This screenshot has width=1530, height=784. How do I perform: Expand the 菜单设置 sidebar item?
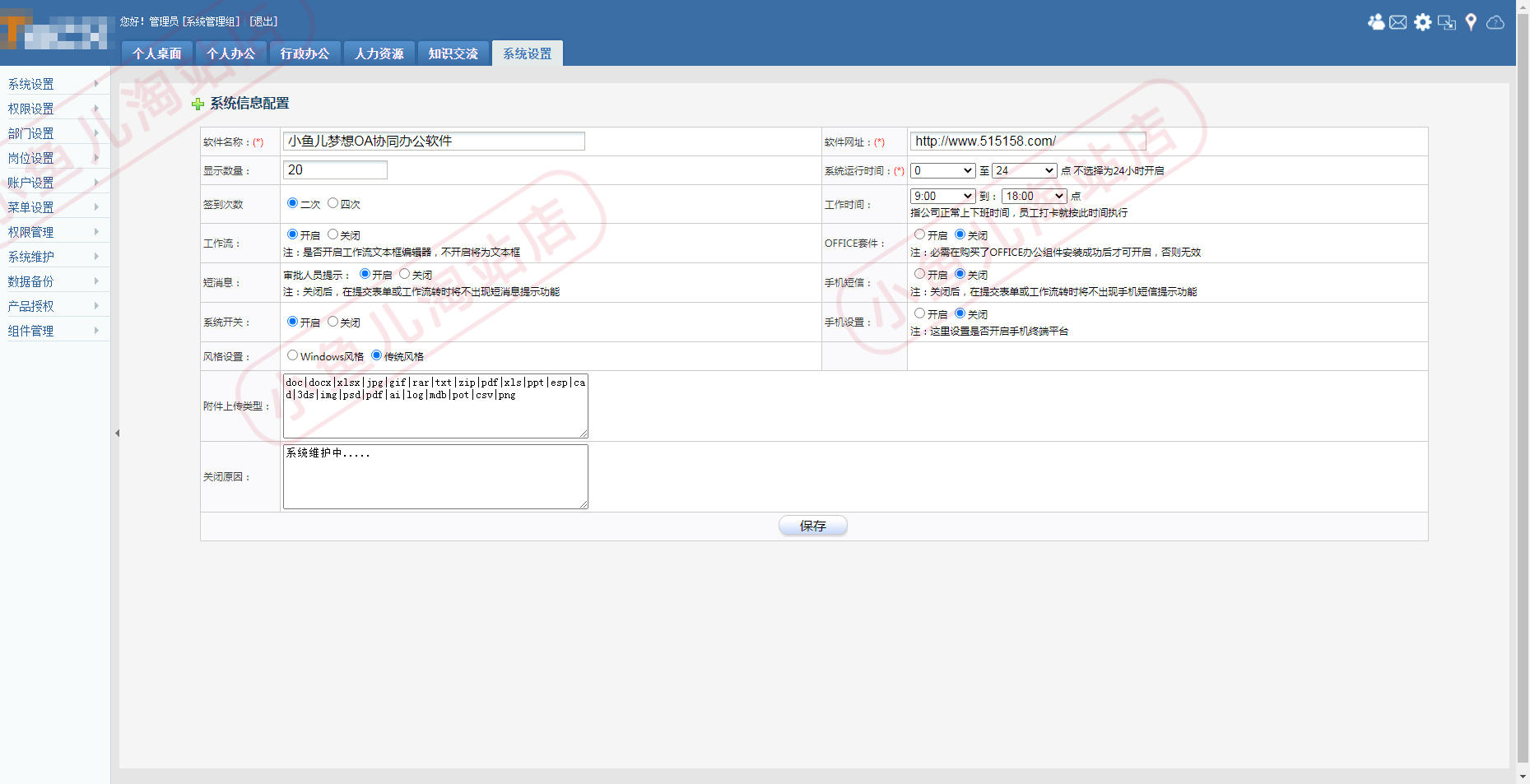click(x=54, y=207)
